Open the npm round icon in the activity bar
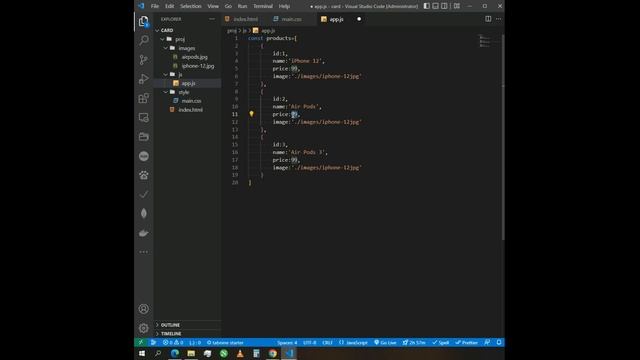This screenshot has width=640, height=360. pos(144,156)
